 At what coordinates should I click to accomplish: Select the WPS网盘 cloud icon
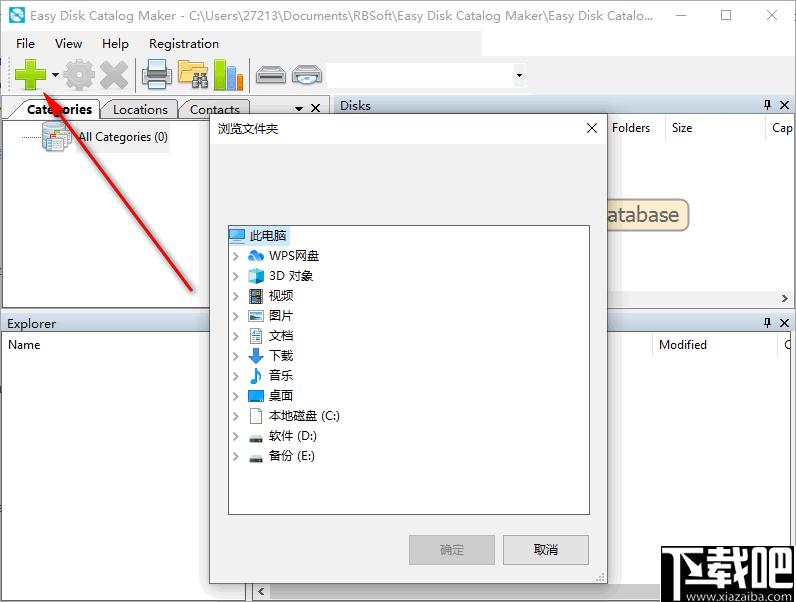tap(256, 256)
